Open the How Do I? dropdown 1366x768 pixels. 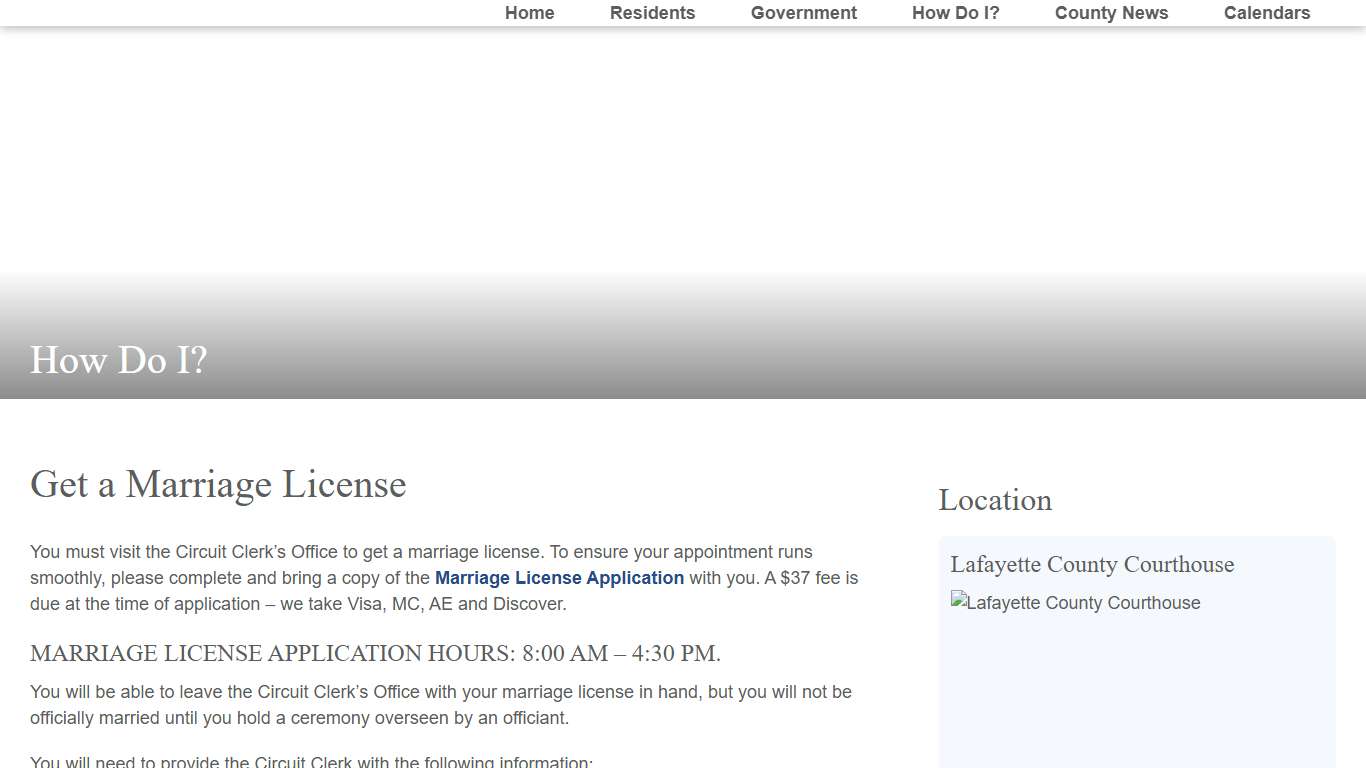click(x=955, y=13)
